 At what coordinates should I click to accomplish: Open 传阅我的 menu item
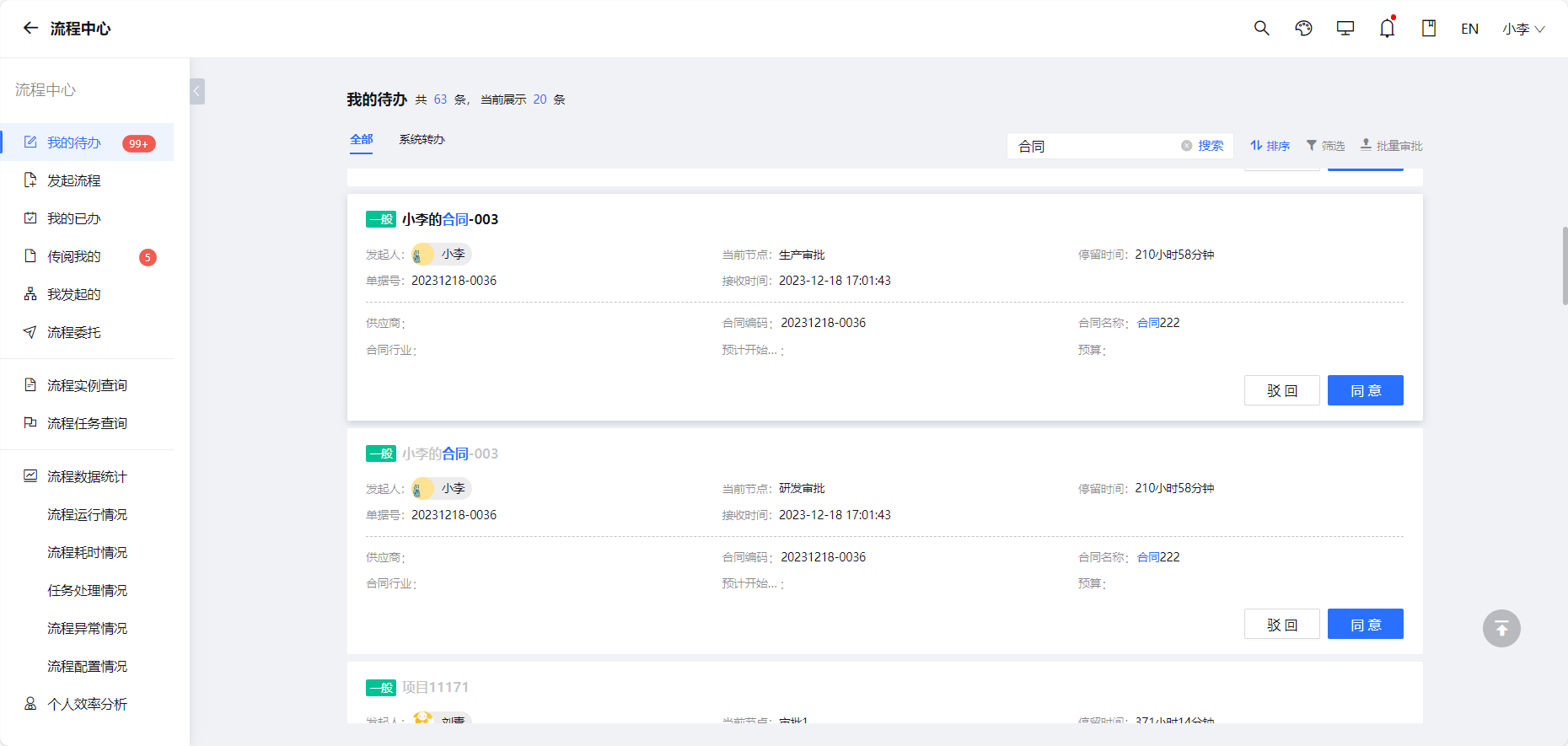87,256
